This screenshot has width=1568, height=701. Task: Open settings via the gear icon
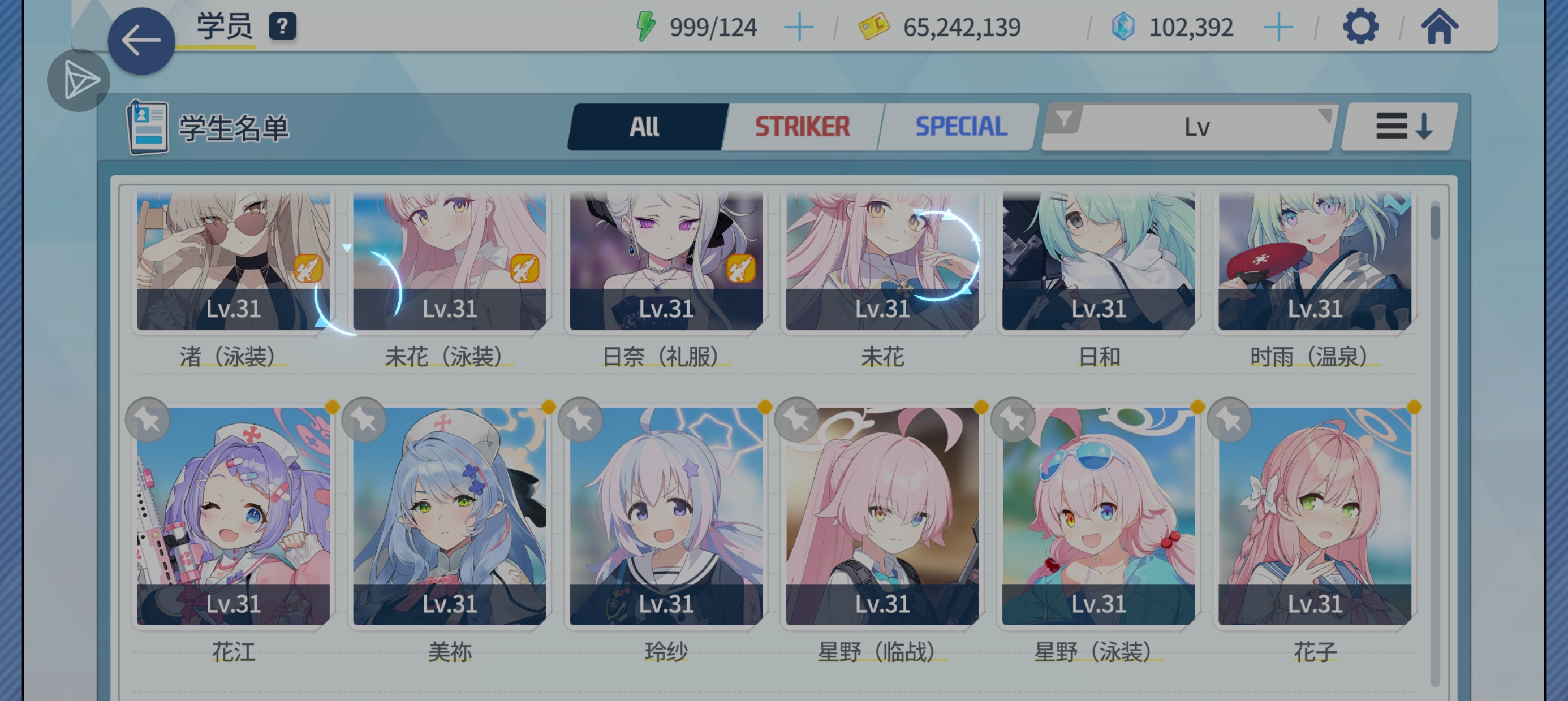(x=1360, y=27)
